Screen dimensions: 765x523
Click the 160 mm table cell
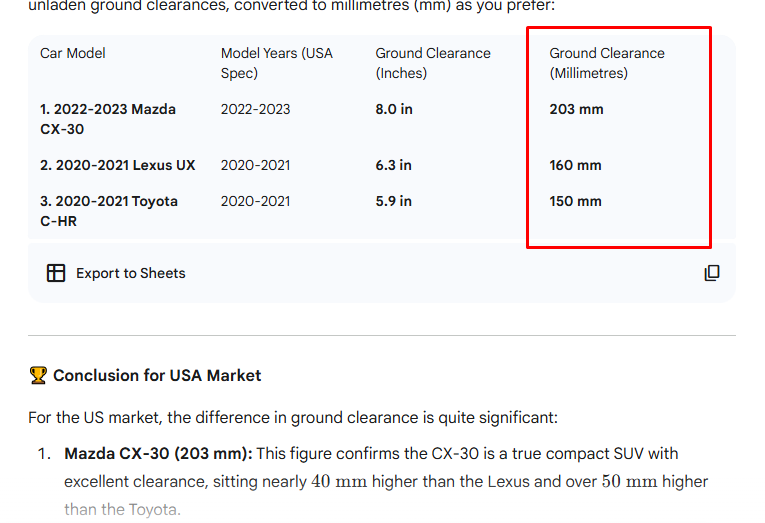tap(575, 165)
